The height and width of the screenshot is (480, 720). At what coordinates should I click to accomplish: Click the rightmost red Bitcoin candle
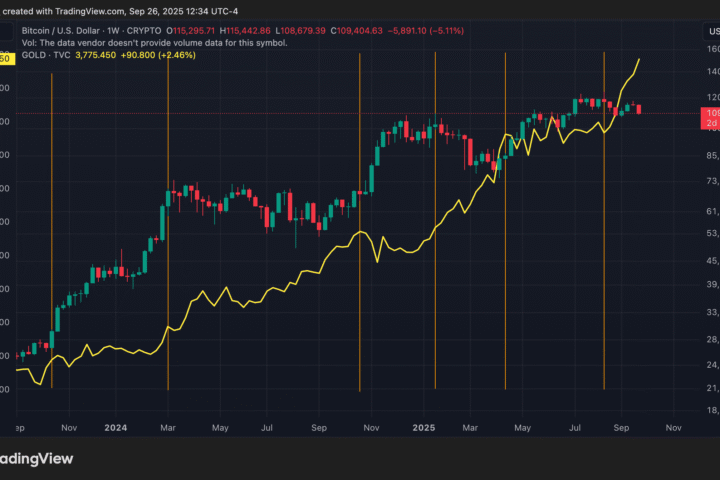pyautogui.click(x=639, y=108)
